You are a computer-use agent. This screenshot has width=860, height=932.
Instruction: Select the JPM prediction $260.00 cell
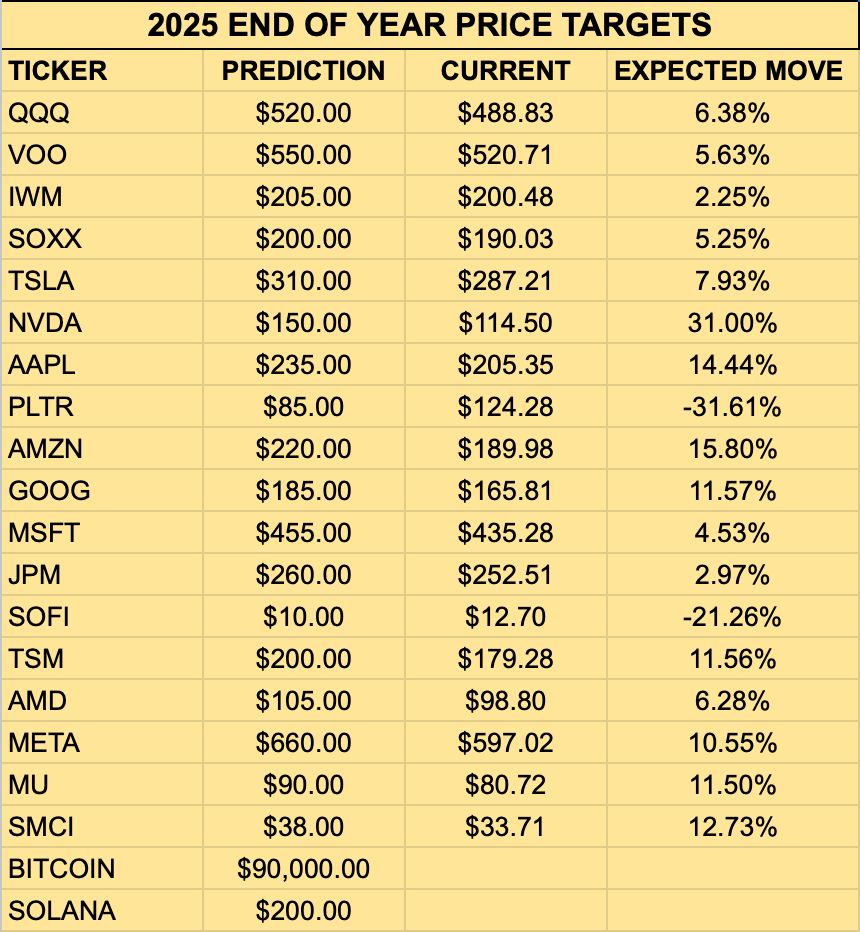(x=304, y=574)
